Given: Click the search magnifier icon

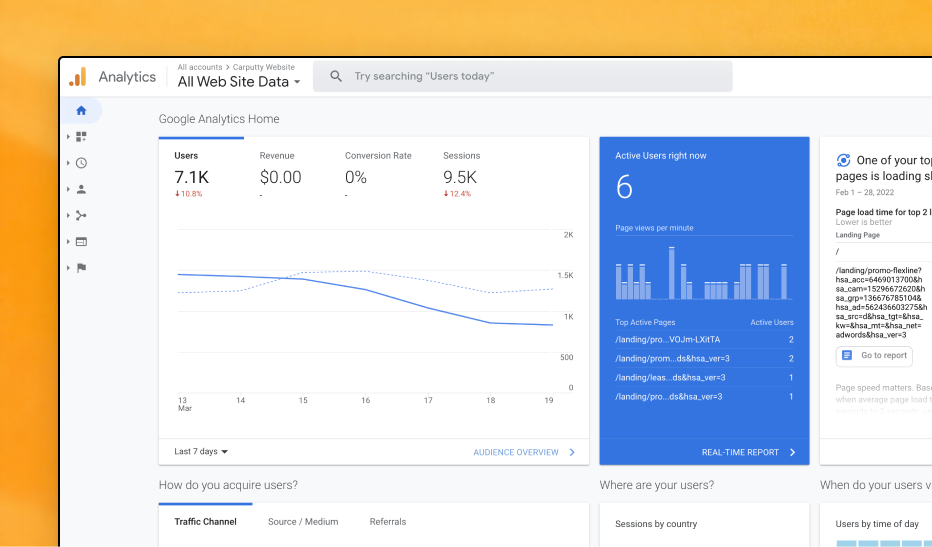Looking at the screenshot, I should click(x=336, y=76).
